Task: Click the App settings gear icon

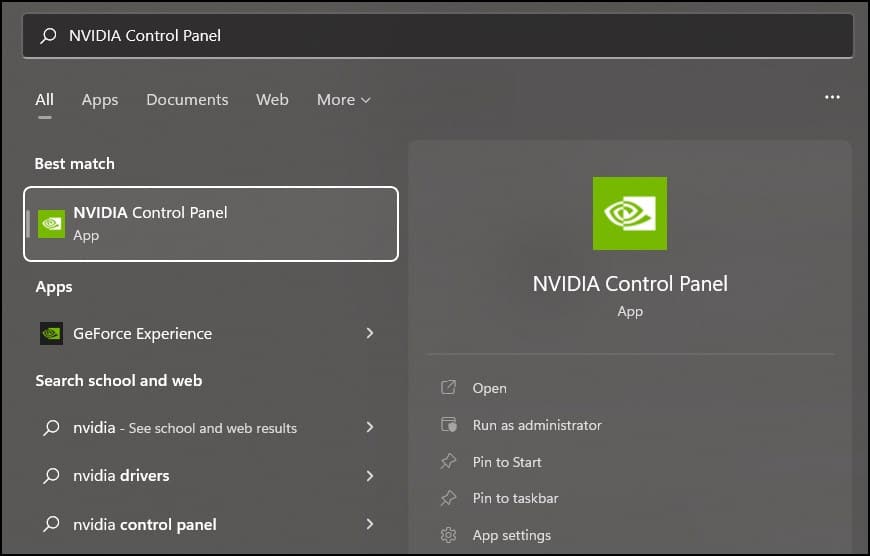Action: click(x=448, y=535)
